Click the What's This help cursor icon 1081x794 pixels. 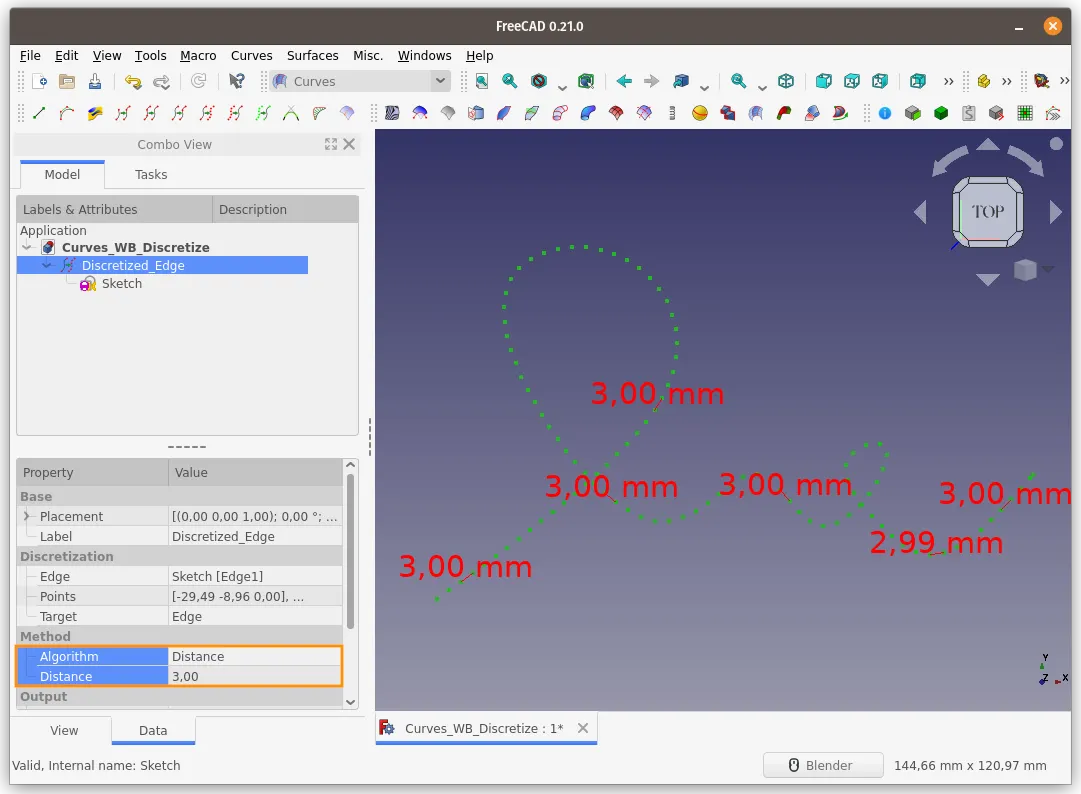[x=236, y=81]
